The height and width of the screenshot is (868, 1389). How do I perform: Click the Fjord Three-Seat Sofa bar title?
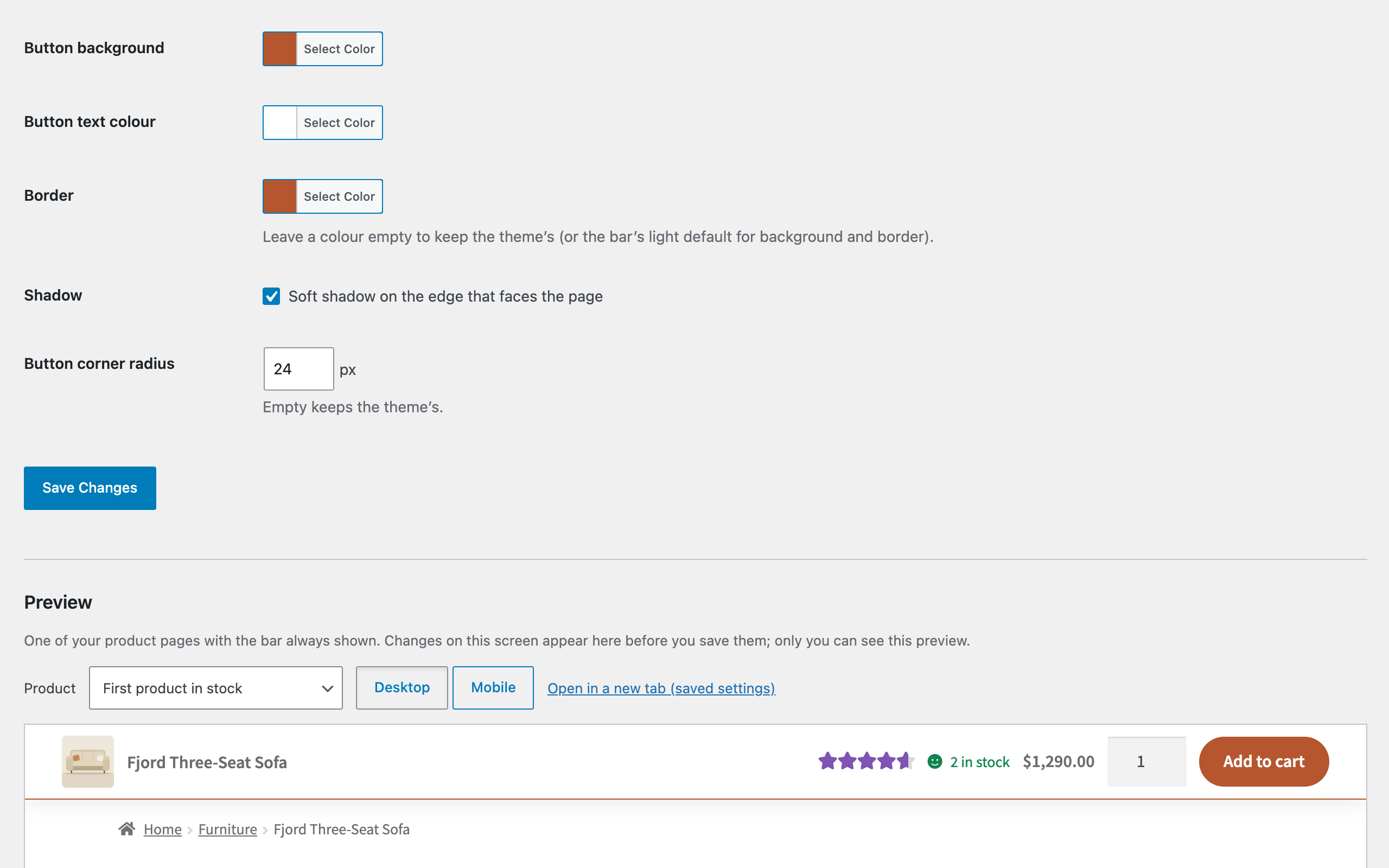207,762
